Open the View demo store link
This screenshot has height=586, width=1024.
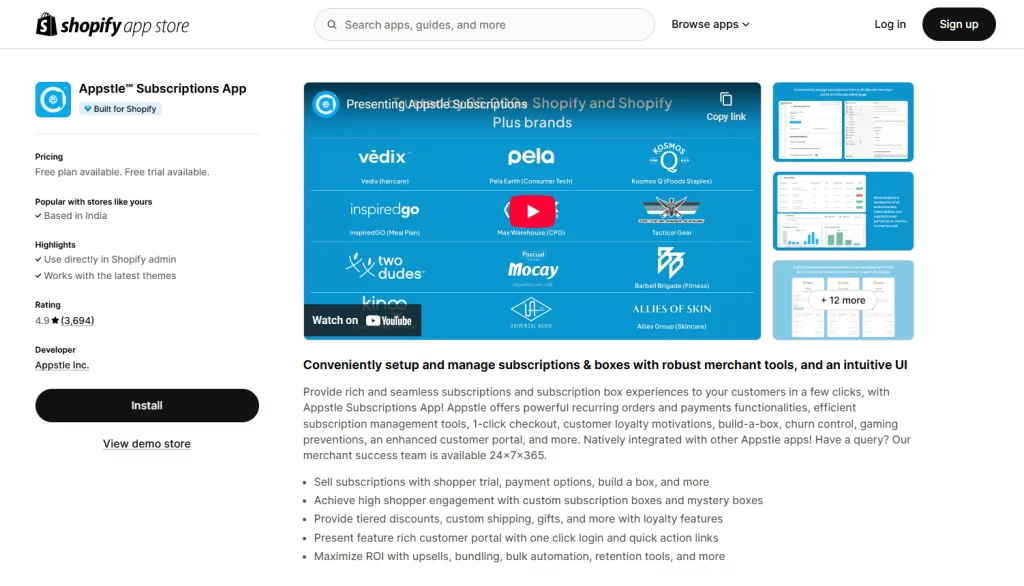(x=147, y=444)
